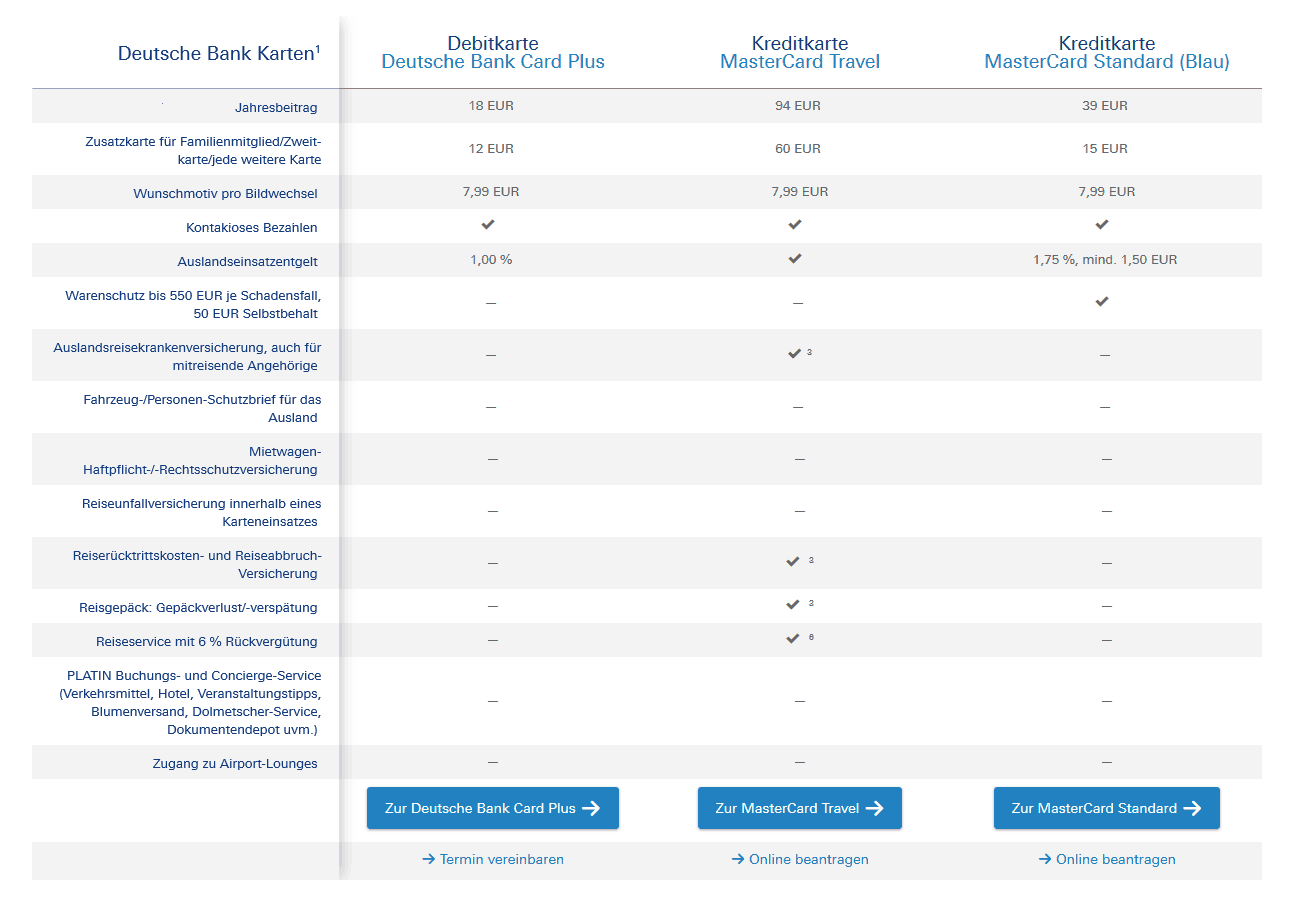Click Auslandsreisekrankenversicherung checkmark for MasterCard Travel
The width and height of the screenshot is (1290, 898).
point(794,353)
